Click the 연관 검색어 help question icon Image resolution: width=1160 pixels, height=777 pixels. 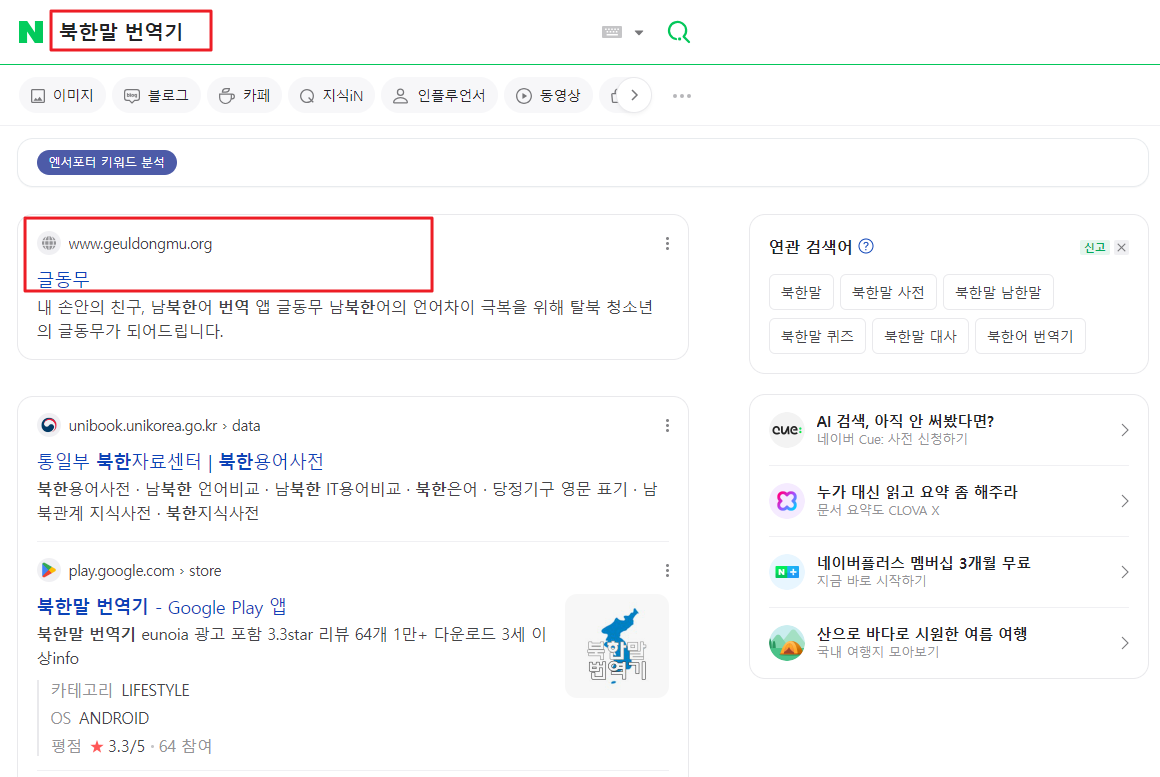point(866,246)
